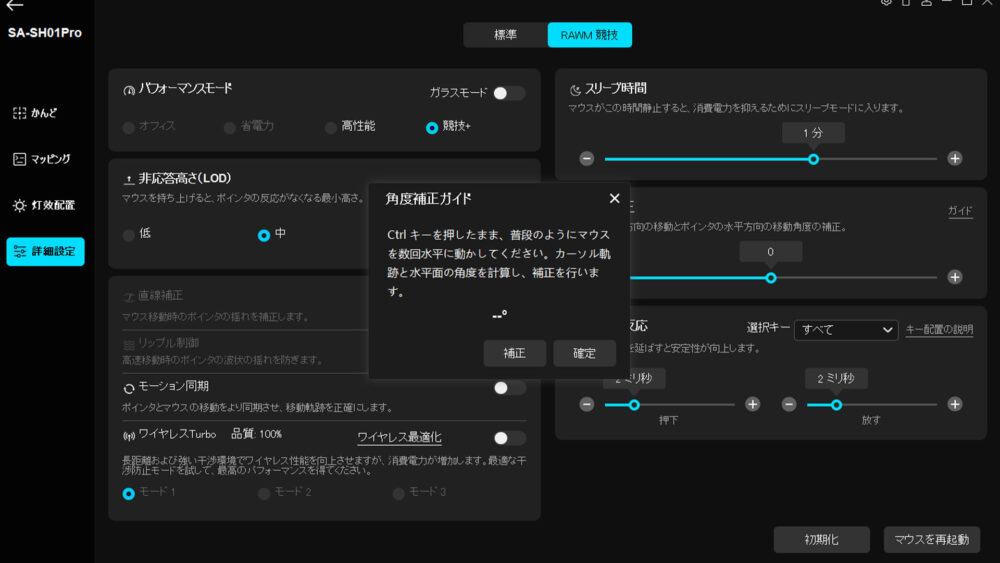
Task: Turn on the ワイヤレス最適化 switch
Action: 508,438
